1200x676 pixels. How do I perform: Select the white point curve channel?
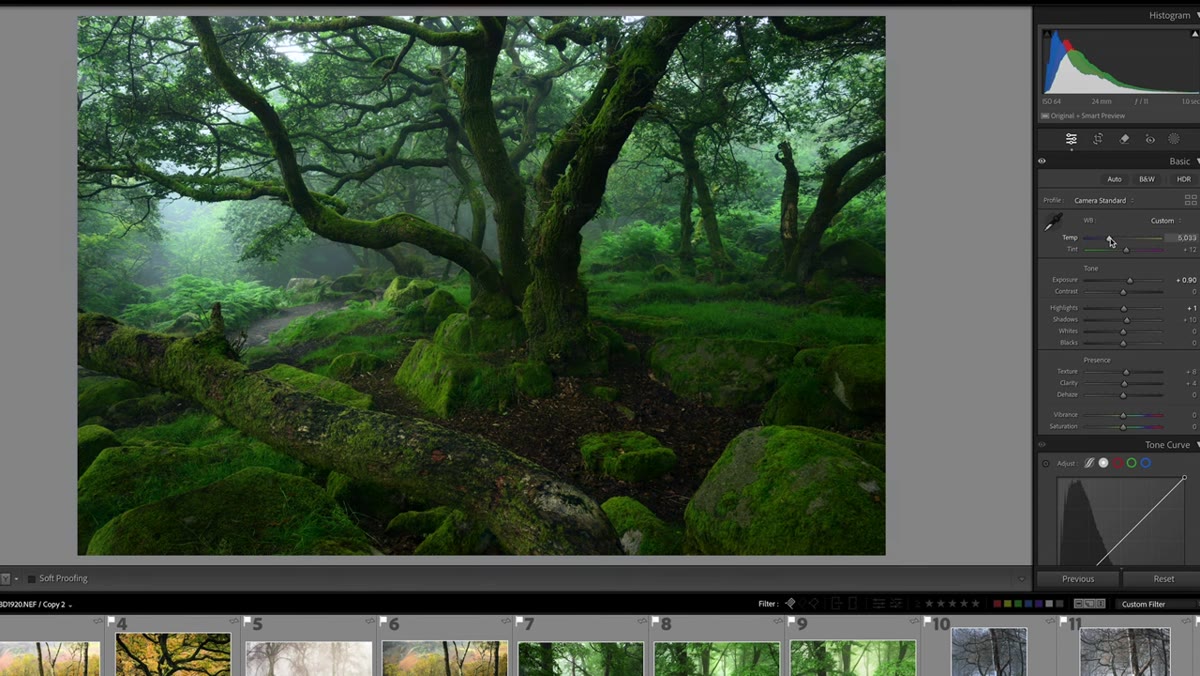(1103, 463)
